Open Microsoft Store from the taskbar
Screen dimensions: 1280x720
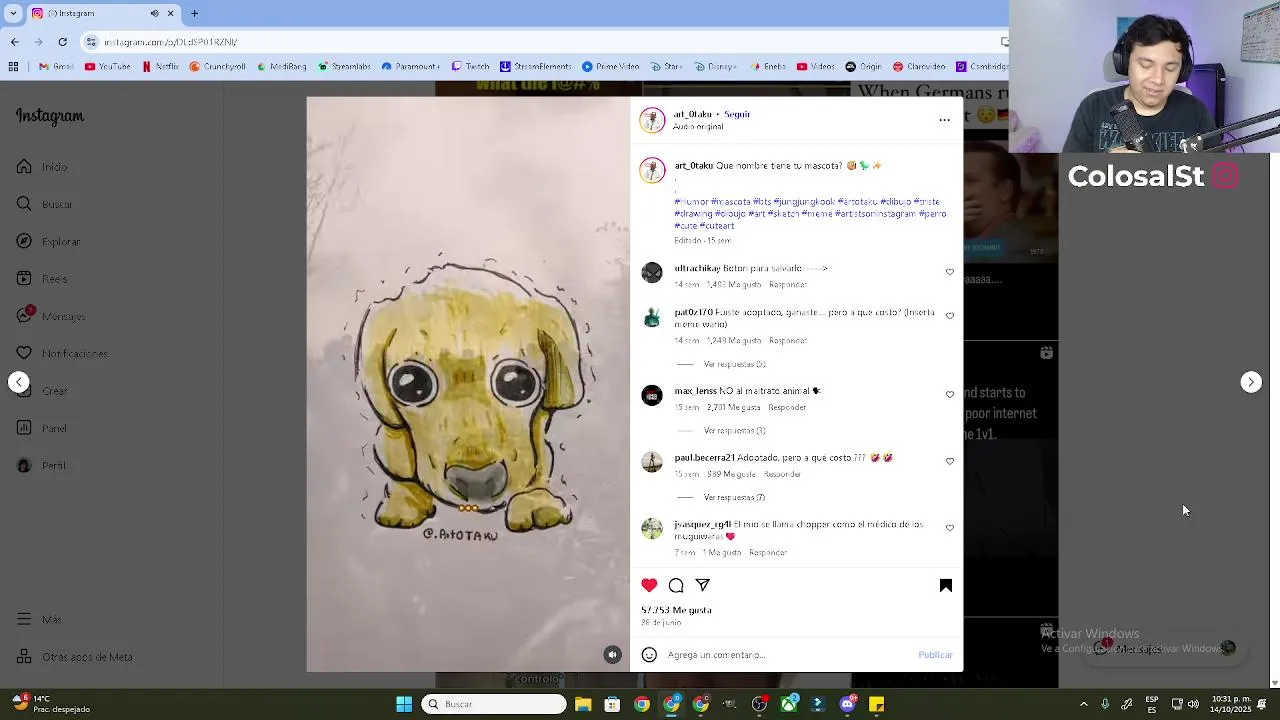tap(612, 705)
